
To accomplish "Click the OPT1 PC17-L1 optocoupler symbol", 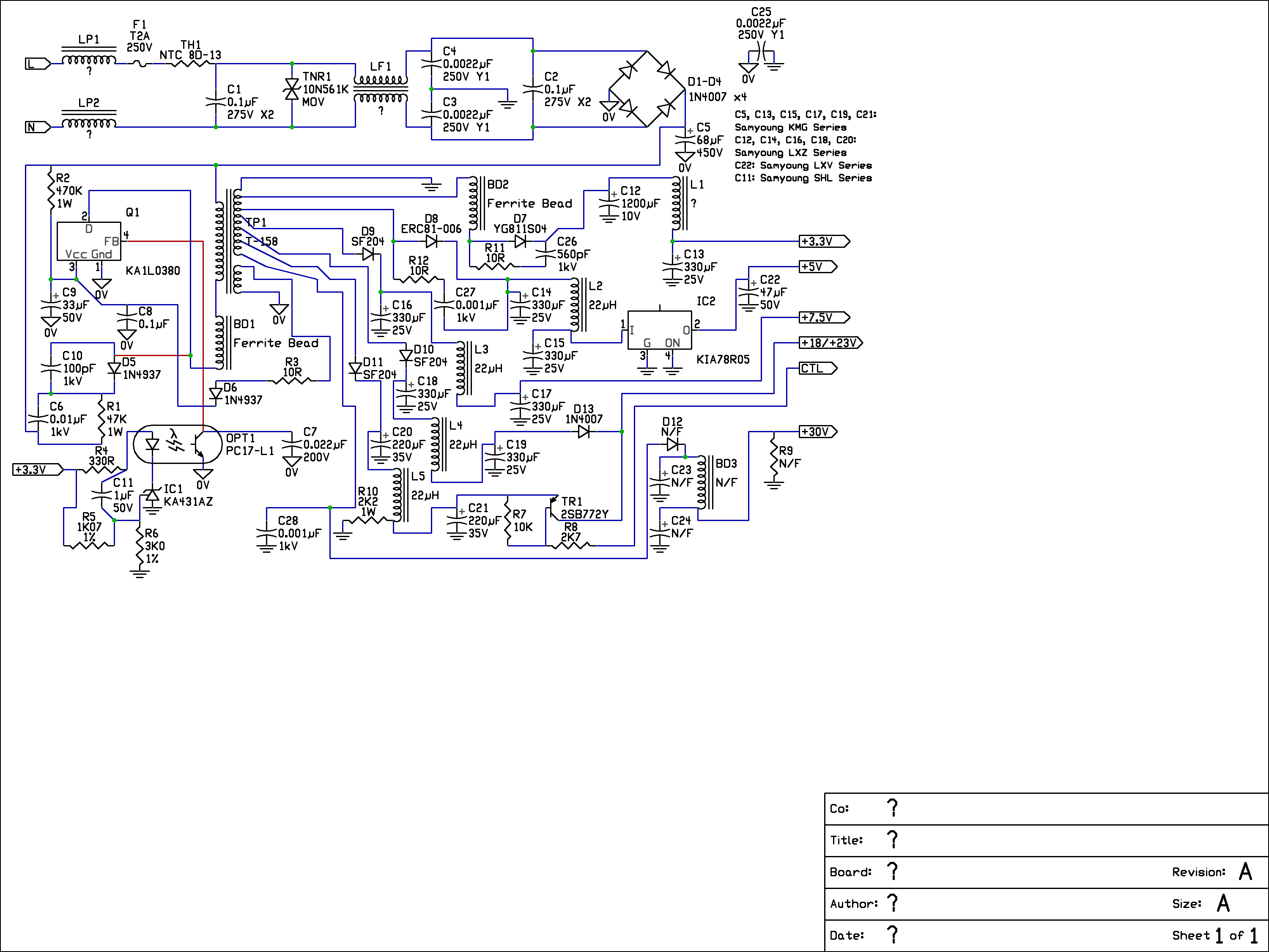I will [x=177, y=444].
